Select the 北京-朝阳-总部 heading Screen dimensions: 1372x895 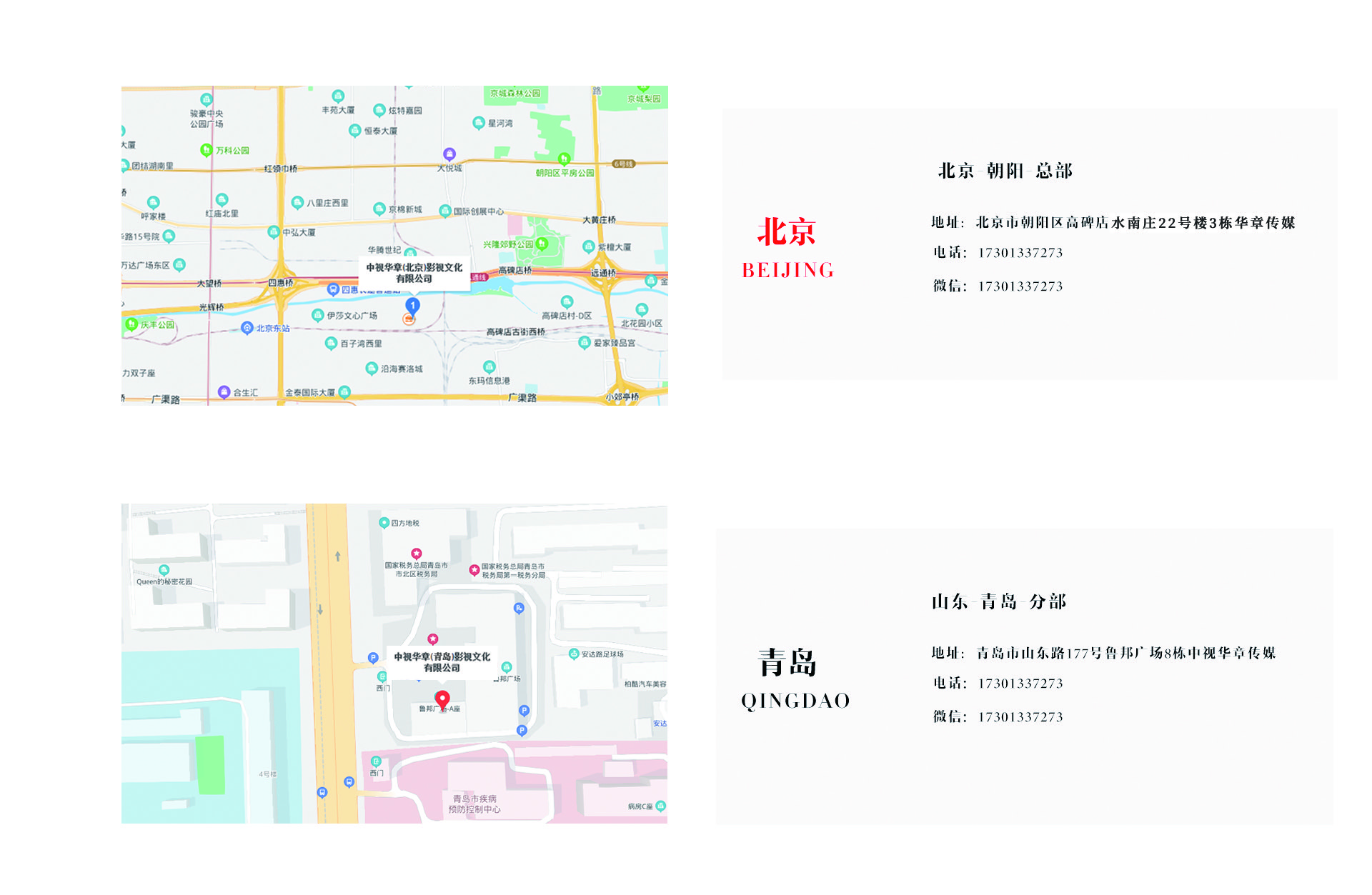(1005, 171)
